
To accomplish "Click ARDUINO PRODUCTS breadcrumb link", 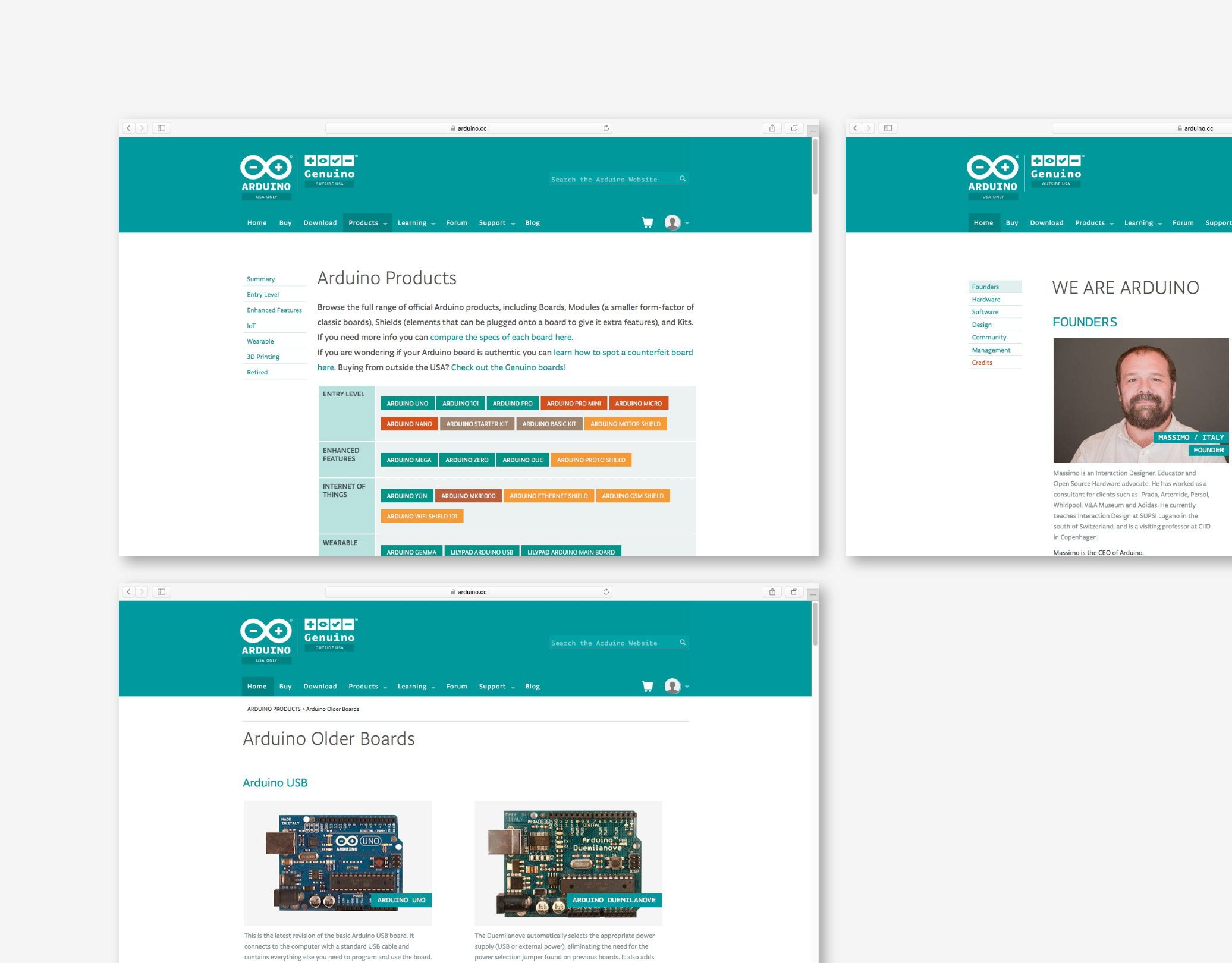I will pyautogui.click(x=274, y=709).
